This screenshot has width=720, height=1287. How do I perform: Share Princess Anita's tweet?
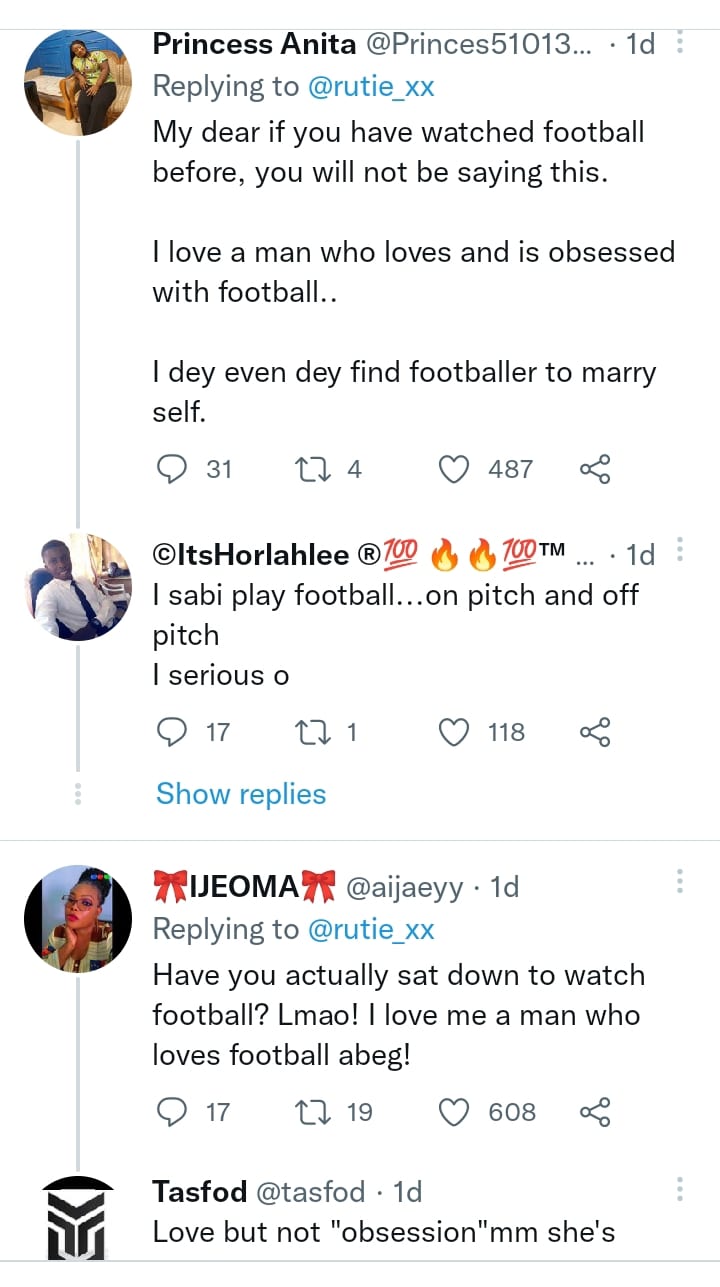(x=595, y=469)
